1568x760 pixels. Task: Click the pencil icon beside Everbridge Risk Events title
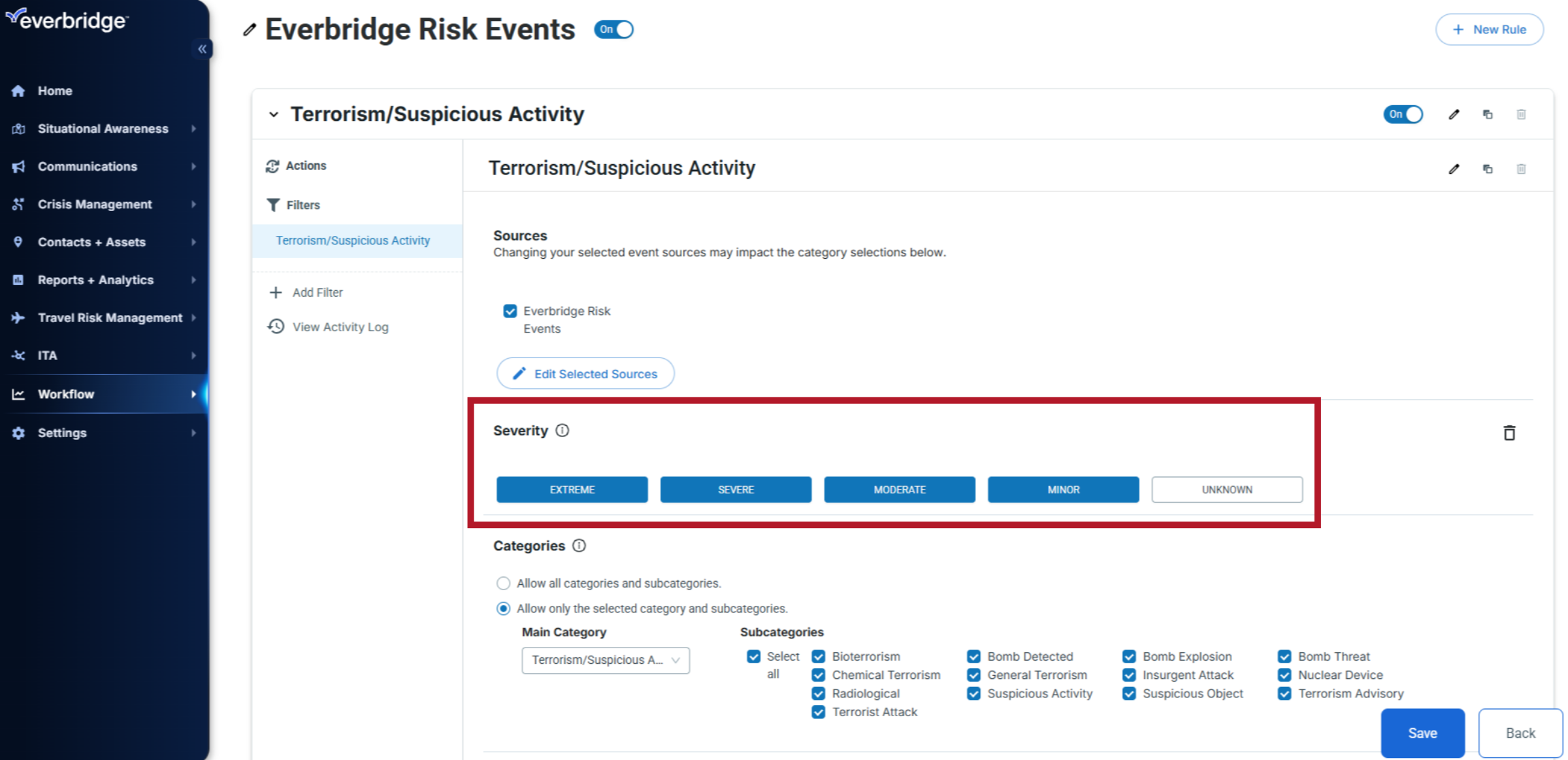pos(250,30)
